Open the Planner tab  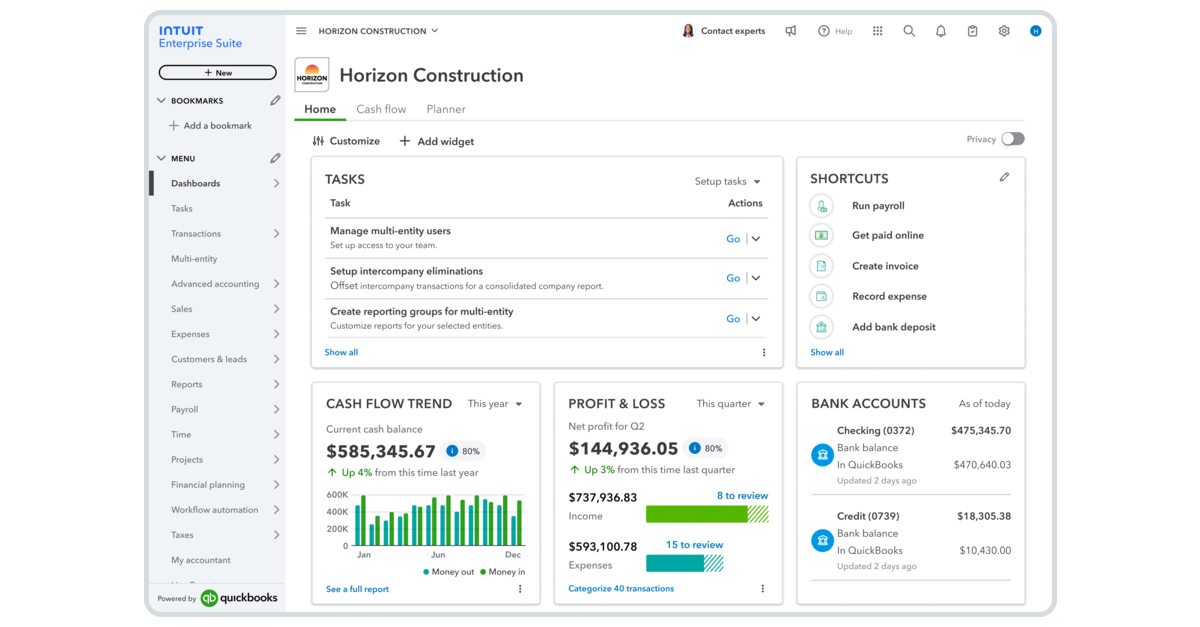(445, 109)
